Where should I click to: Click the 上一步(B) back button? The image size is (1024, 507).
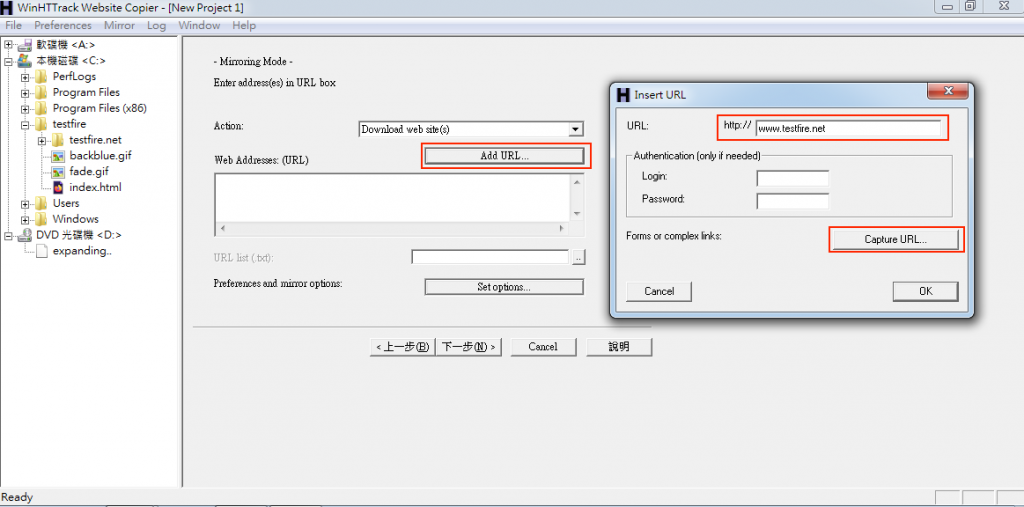point(403,347)
